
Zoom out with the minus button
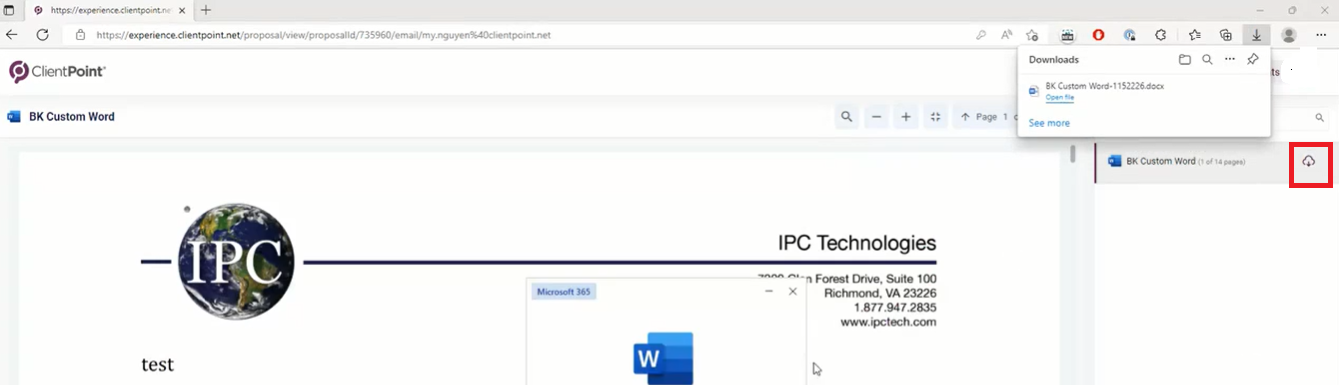tap(876, 117)
